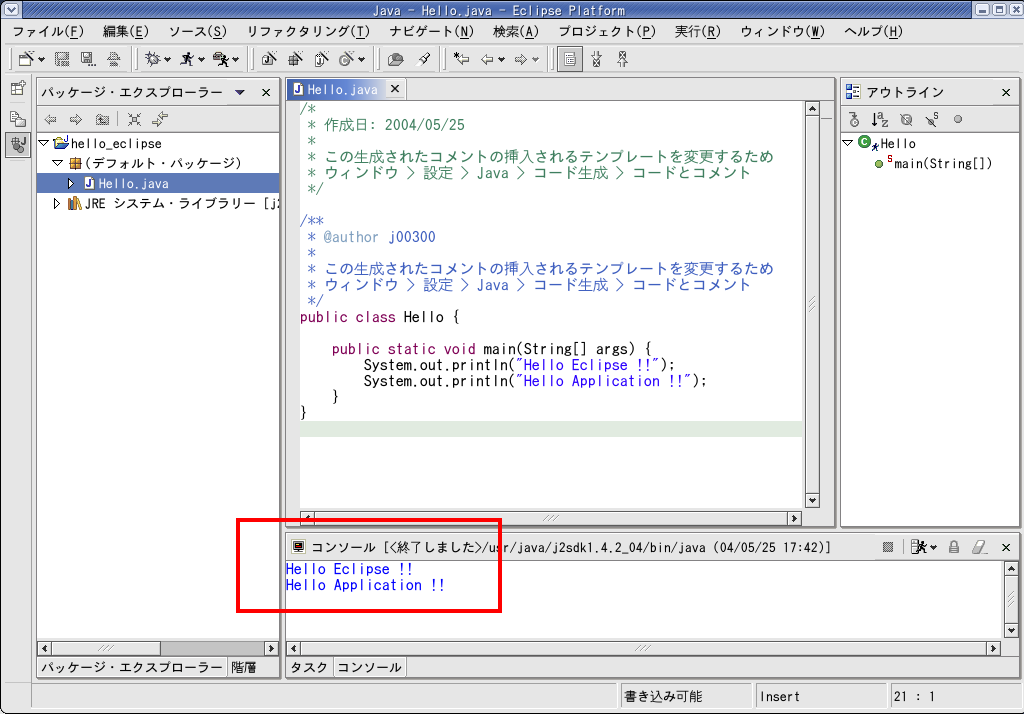The height and width of the screenshot is (714, 1024).
Task: Terminate process from console toolbar
Action: click(x=888, y=547)
